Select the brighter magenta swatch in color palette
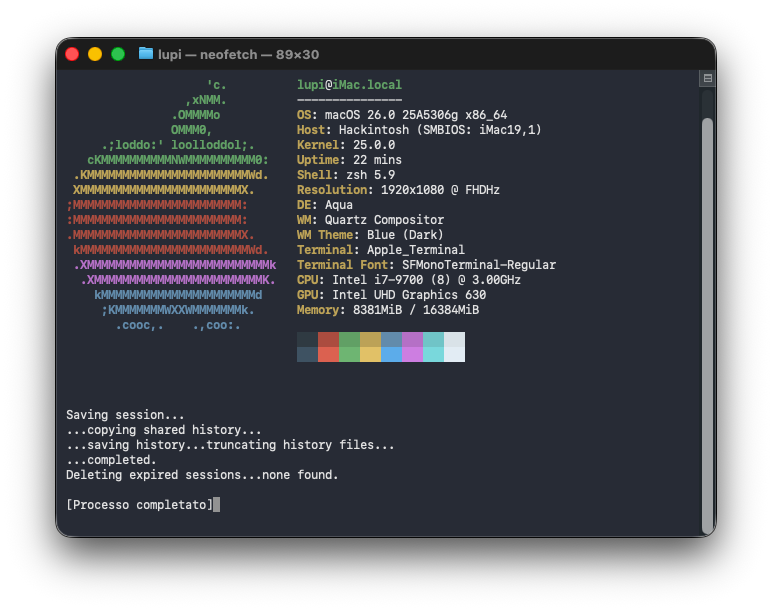This screenshot has width=772, height=611. pyautogui.click(x=413, y=354)
